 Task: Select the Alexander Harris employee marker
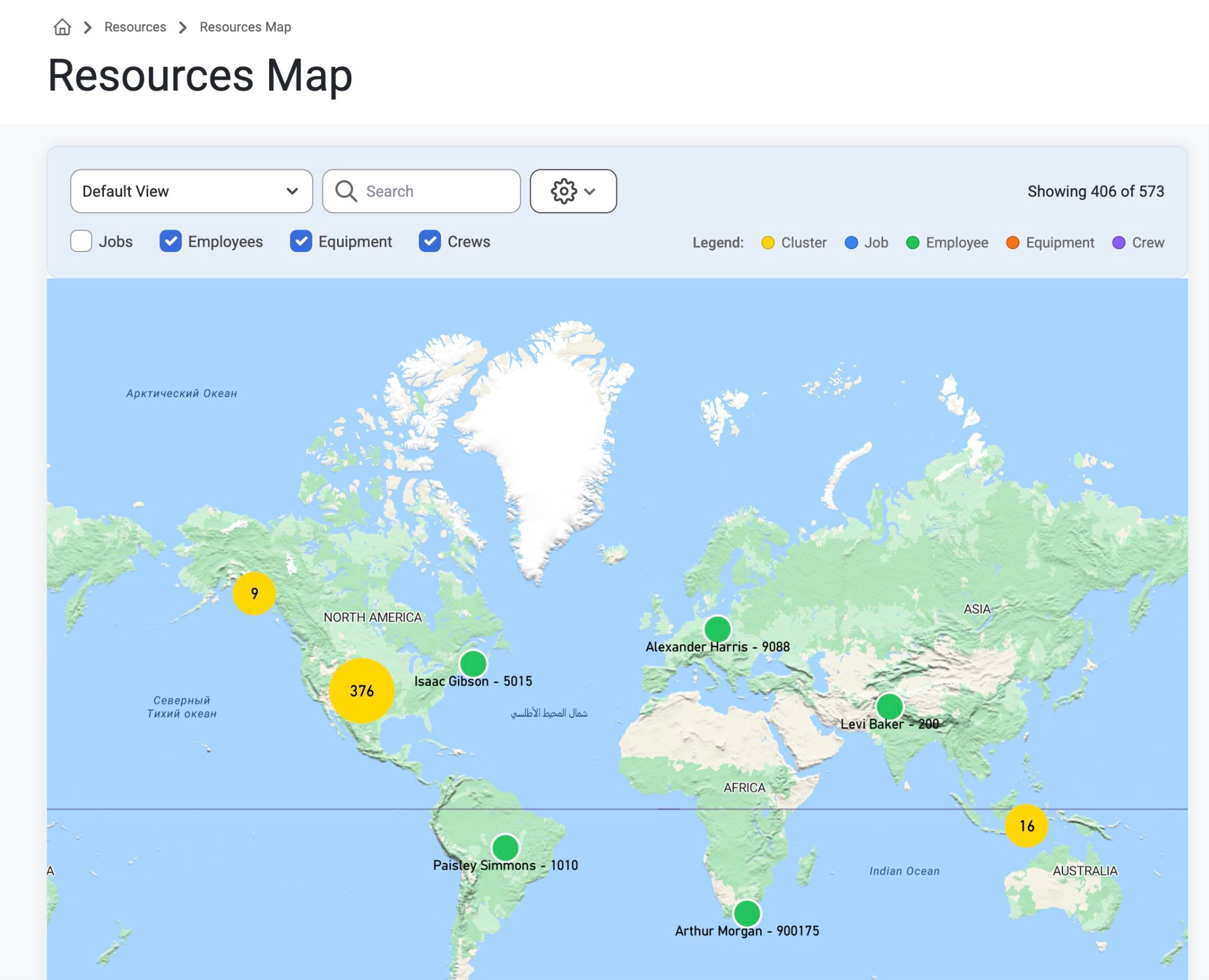pyautogui.click(x=717, y=629)
